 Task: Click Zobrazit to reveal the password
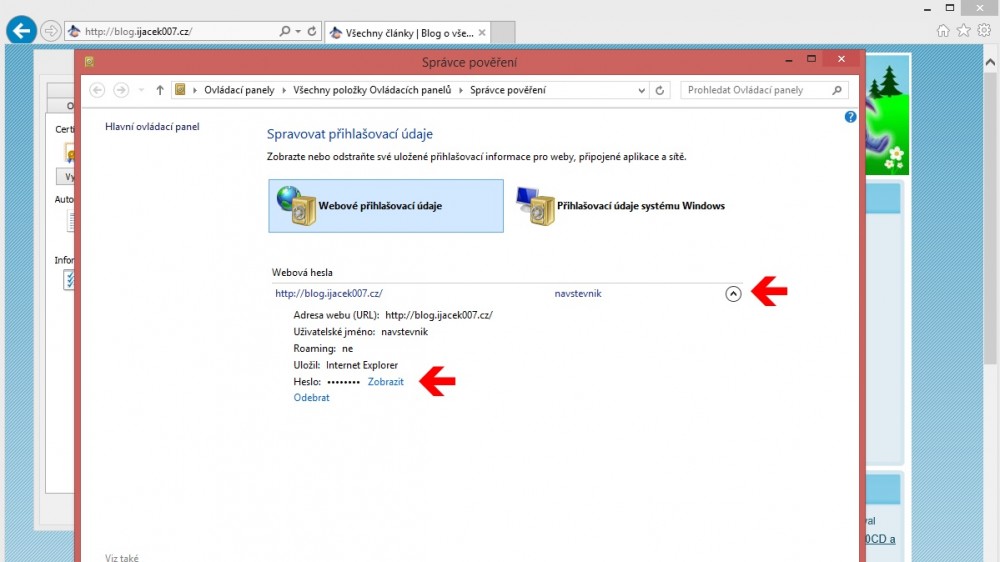tap(385, 382)
